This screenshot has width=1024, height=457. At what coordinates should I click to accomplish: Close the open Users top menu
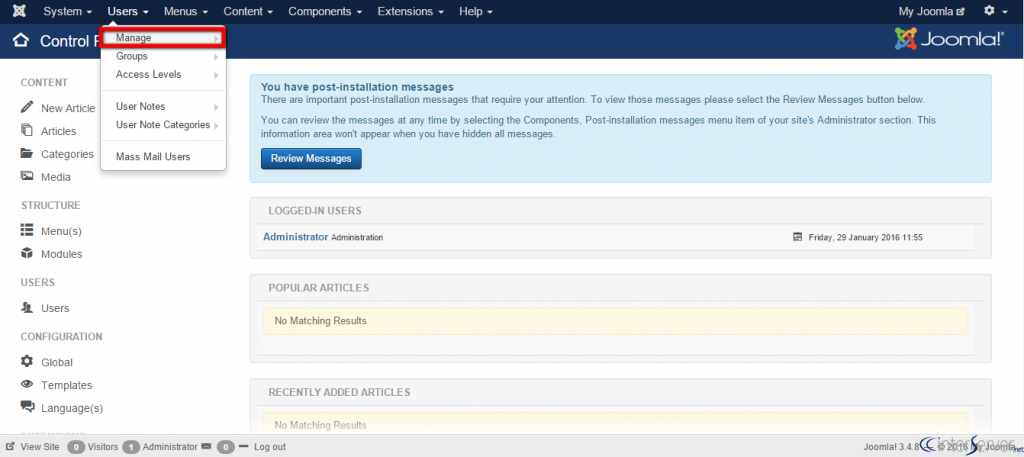[x=128, y=11]
